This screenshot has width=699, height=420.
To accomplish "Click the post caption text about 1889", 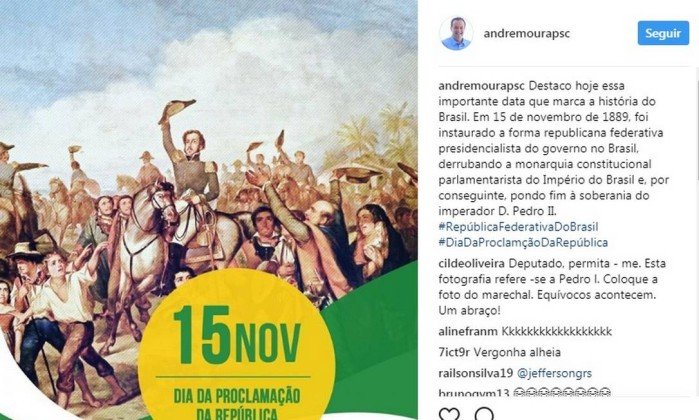I will click(x=553, y=148).
